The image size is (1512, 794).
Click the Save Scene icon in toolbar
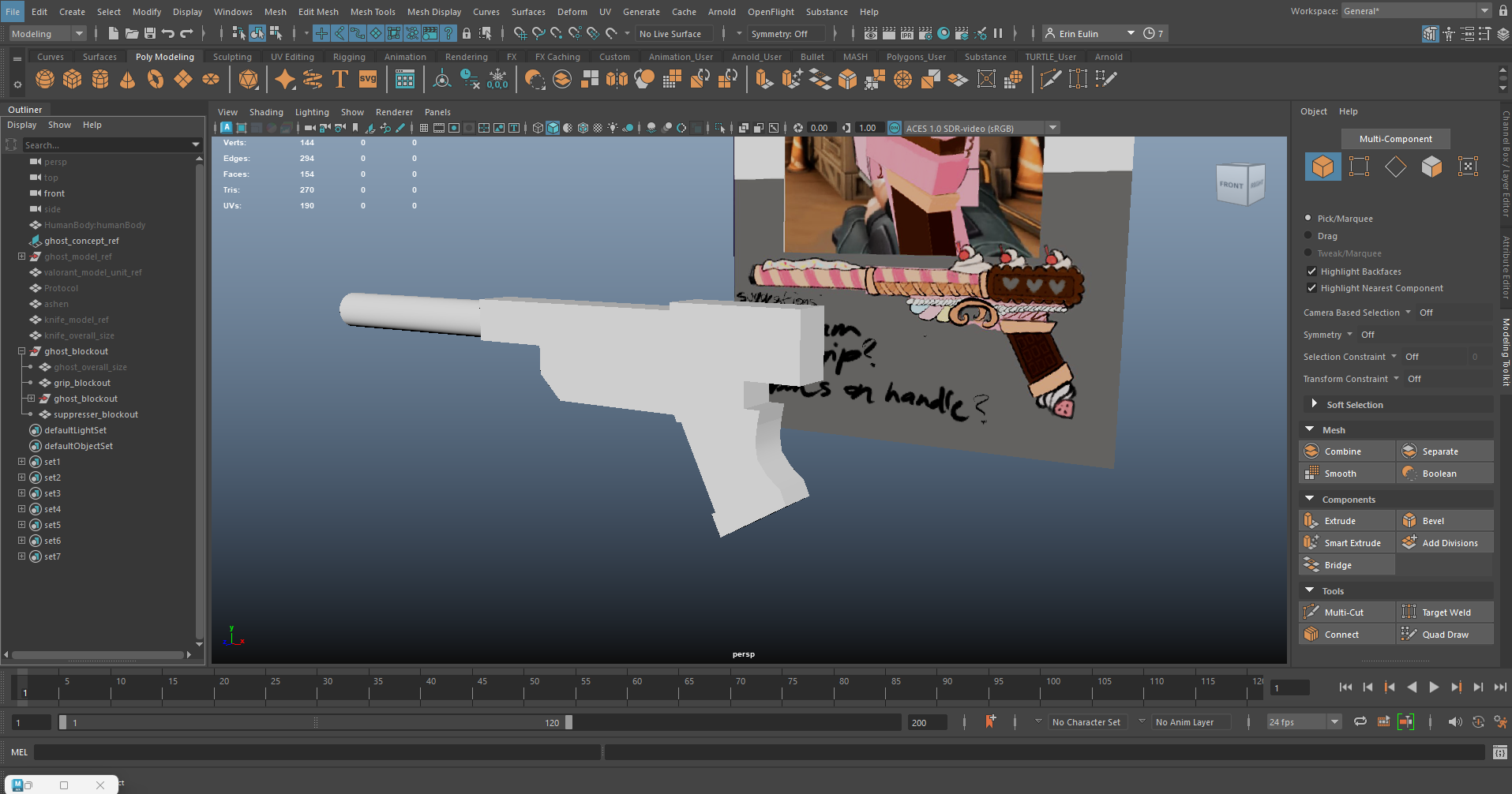(x=149, y=33)
